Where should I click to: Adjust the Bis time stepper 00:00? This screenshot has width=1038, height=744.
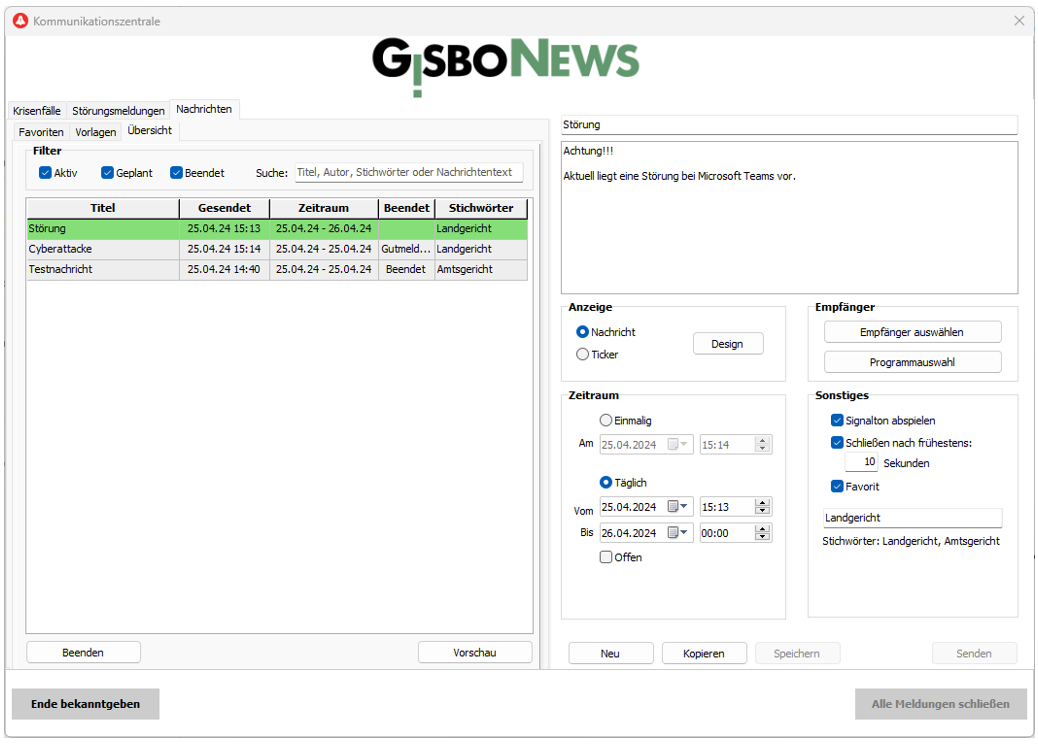[762, 532]
